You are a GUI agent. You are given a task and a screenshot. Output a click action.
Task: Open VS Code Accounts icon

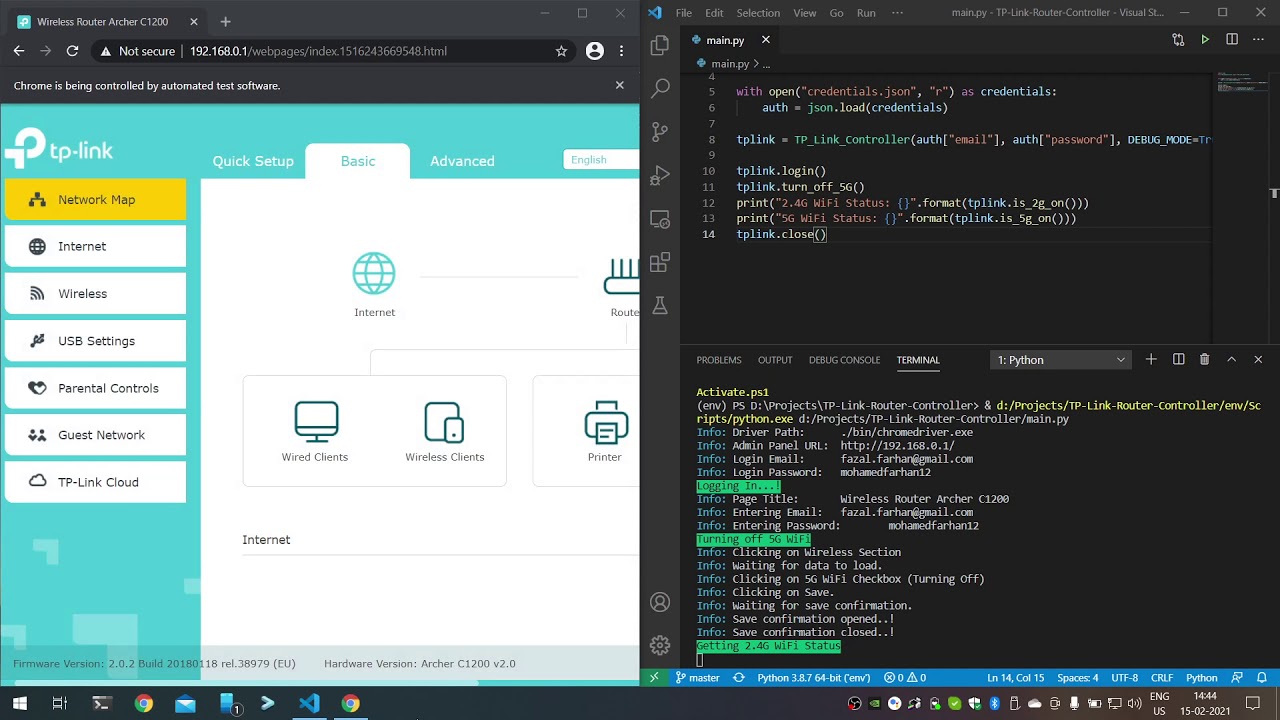[x=660, y=602]
